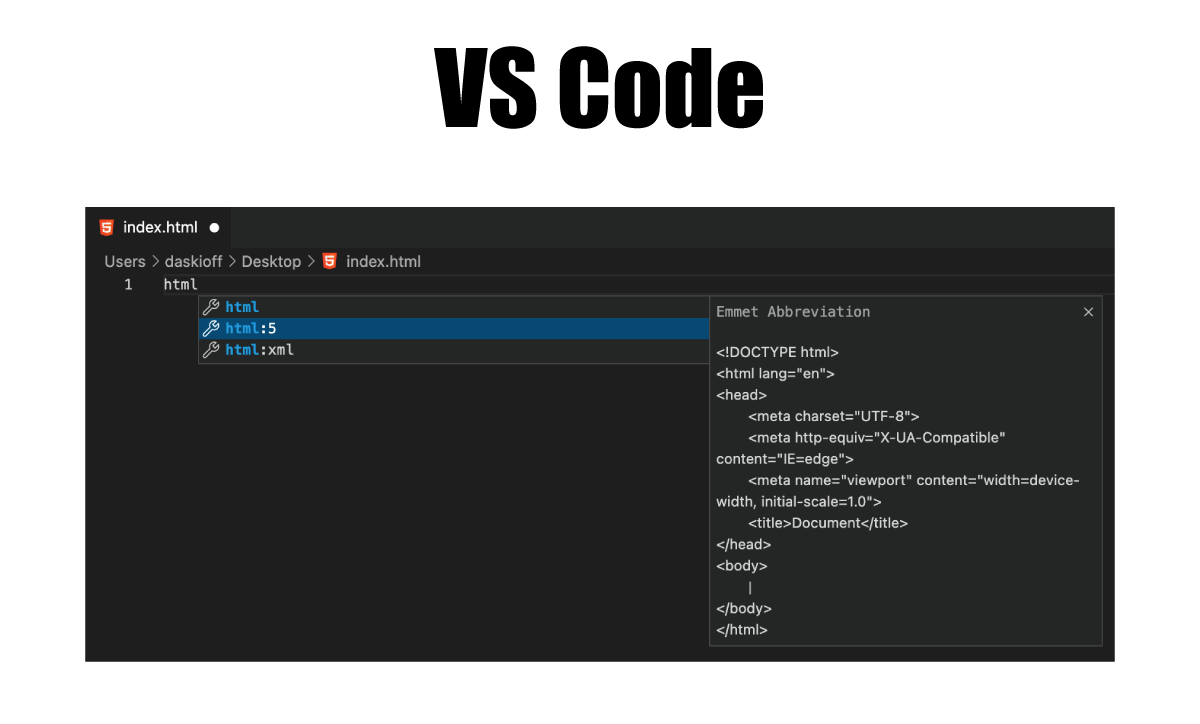Screen dimensions: 1200x724
Task: Click the wrench icon beside the "html:xml" suggestion
Action: coord(212,350)
